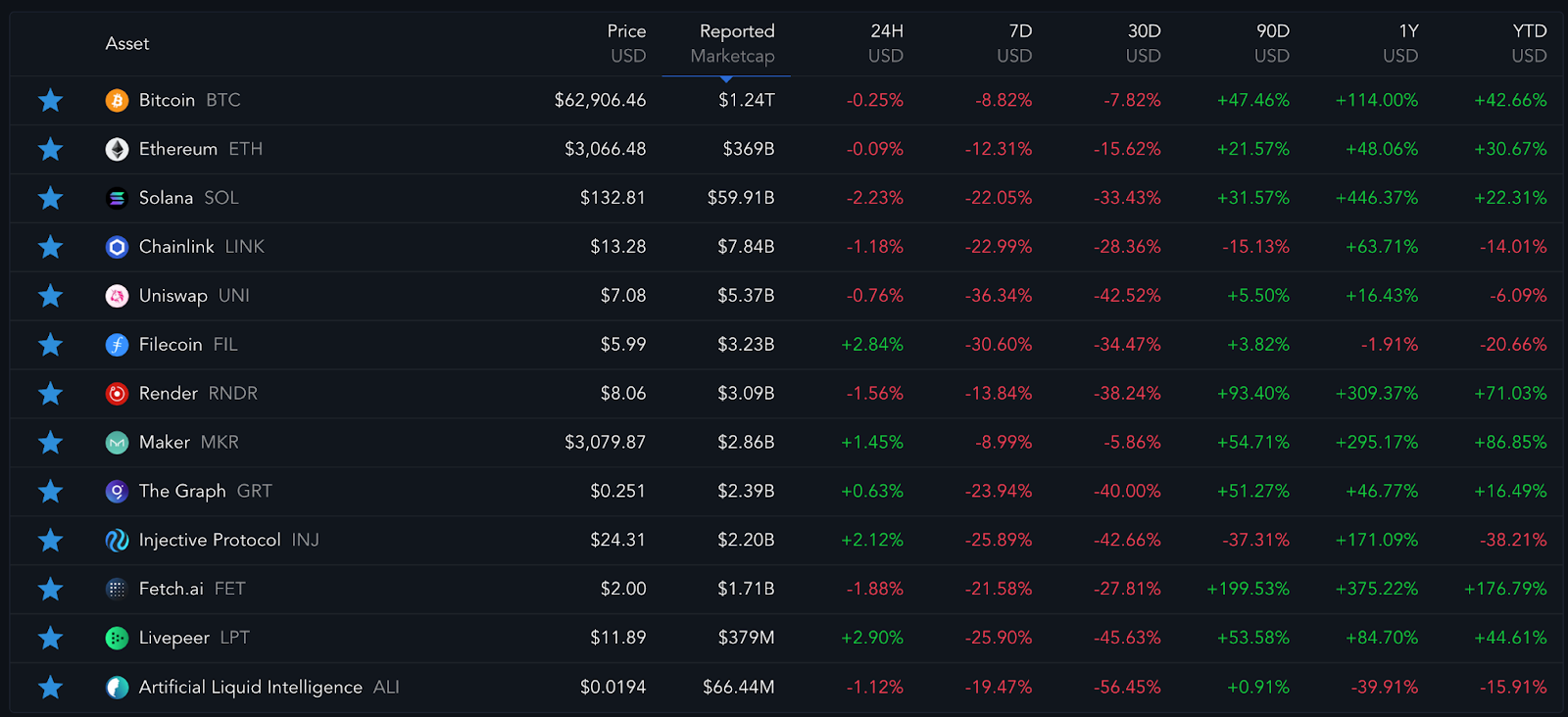Select Filecoin 24H value +2.84%
The image size is (1568, 717).
point(872,345)
